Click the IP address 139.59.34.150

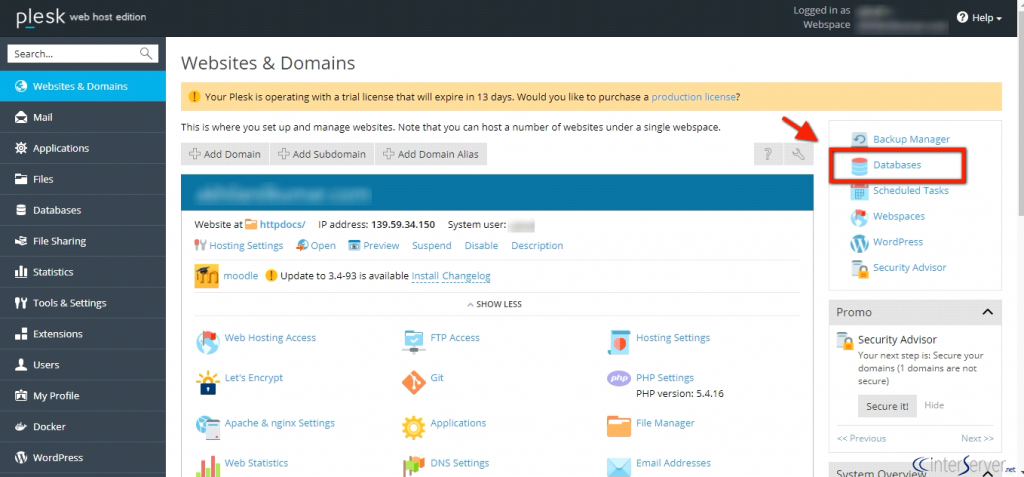[x=403, y=225]
